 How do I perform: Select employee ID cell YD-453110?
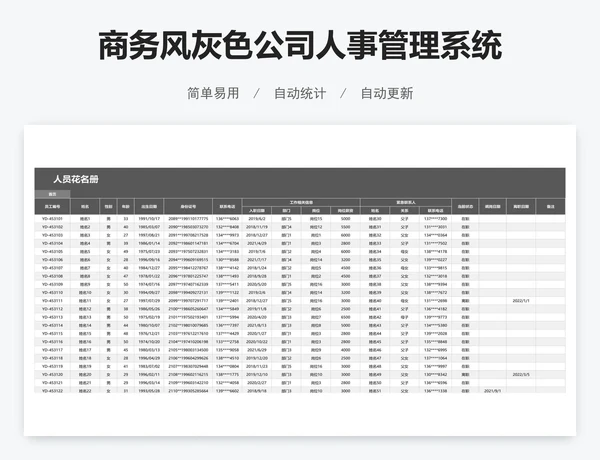click(x=52, y=293)
